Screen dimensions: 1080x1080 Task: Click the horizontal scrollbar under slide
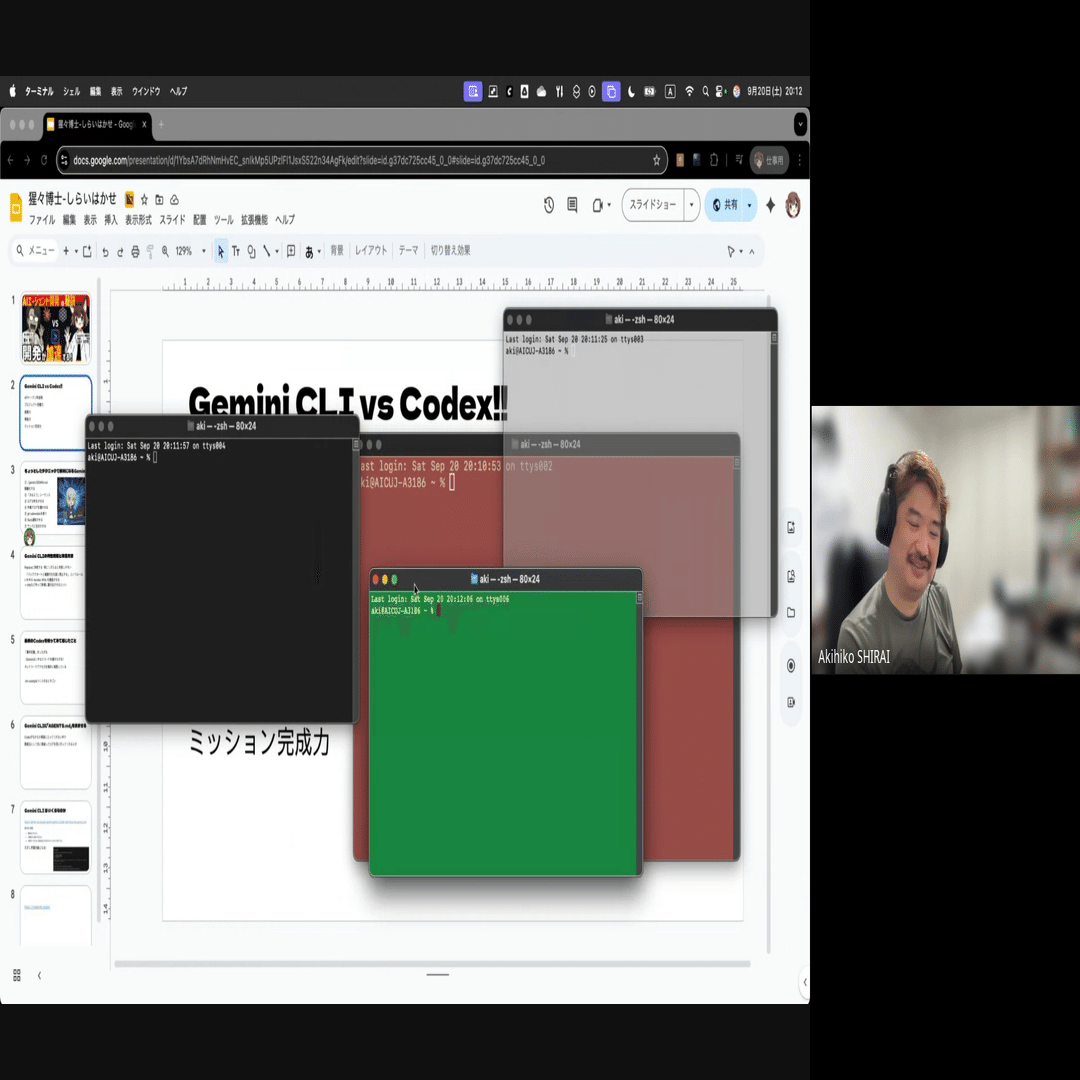[433, 964]
